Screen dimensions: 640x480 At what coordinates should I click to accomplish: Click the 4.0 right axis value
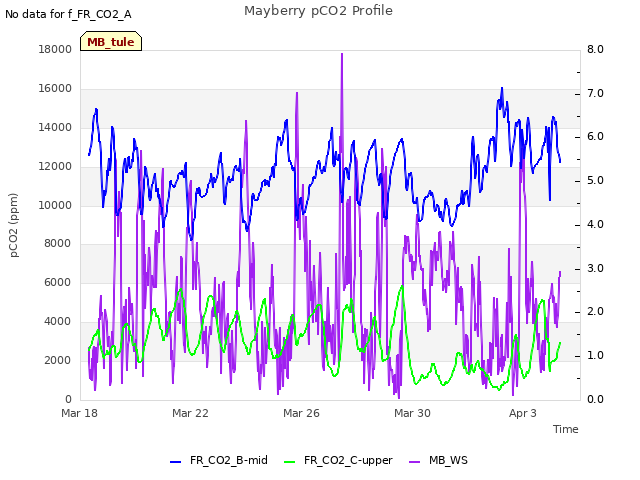[596, 224]
